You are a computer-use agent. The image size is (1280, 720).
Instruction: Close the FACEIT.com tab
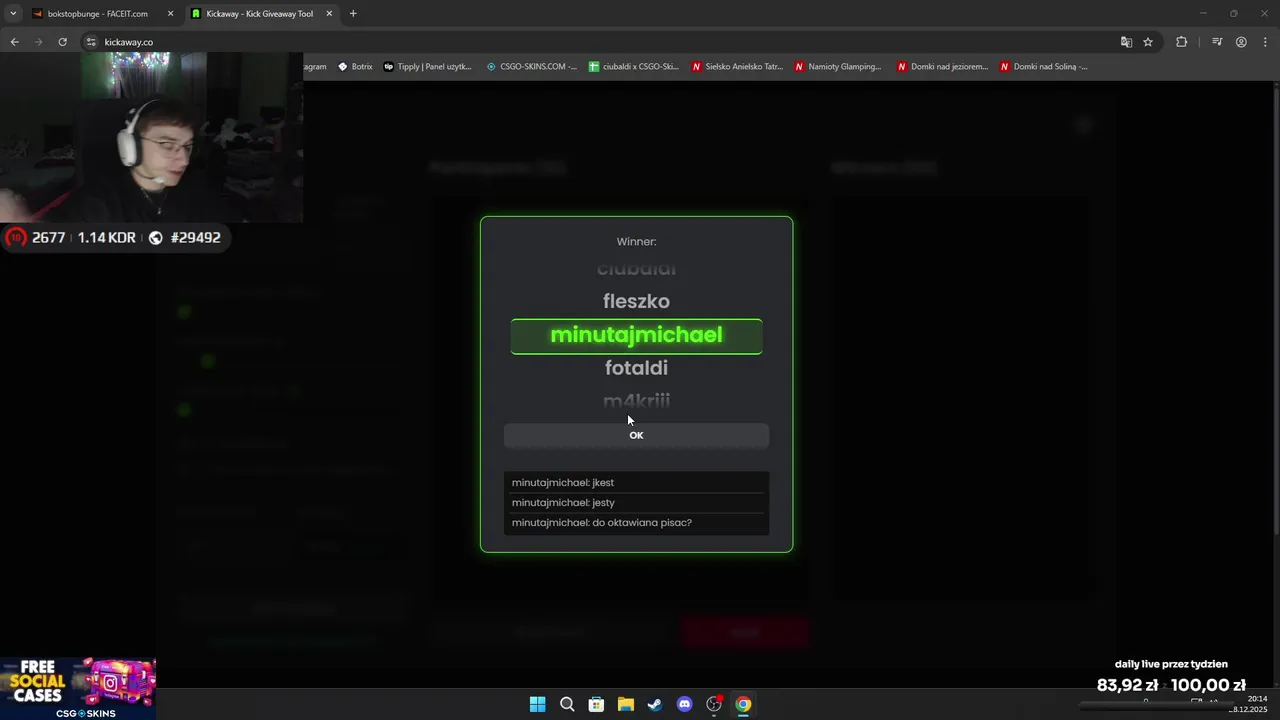pyautogui.click(x=170, y=14)
